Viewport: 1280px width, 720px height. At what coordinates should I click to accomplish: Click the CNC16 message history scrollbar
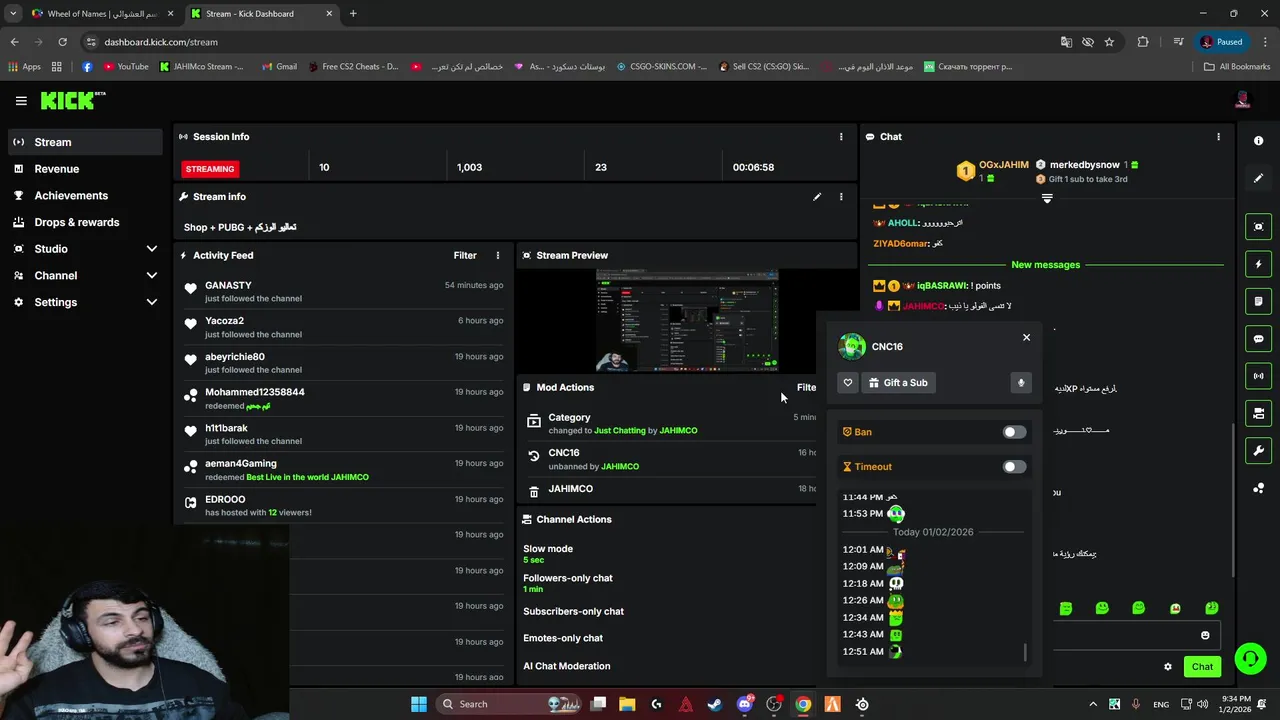click(x=1025, y=653)
